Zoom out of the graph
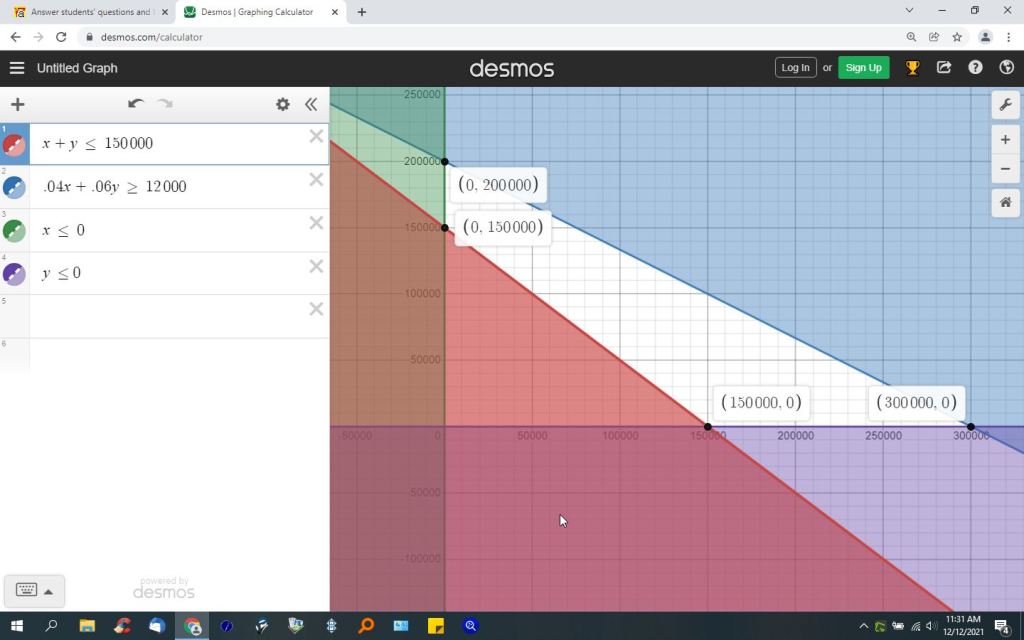This screenshot has width=1024, height=640. pyautogui.click(x=1006, y=168)
